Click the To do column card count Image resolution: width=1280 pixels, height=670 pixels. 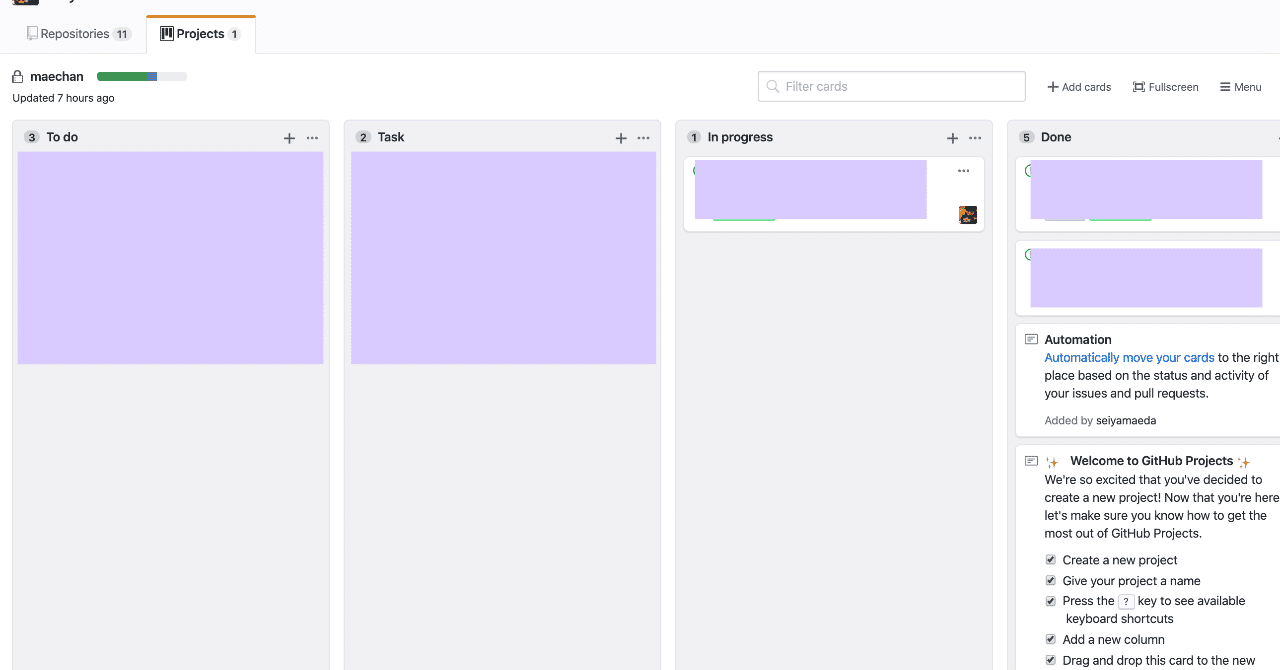pyautogui.click(x=32, y=138)
